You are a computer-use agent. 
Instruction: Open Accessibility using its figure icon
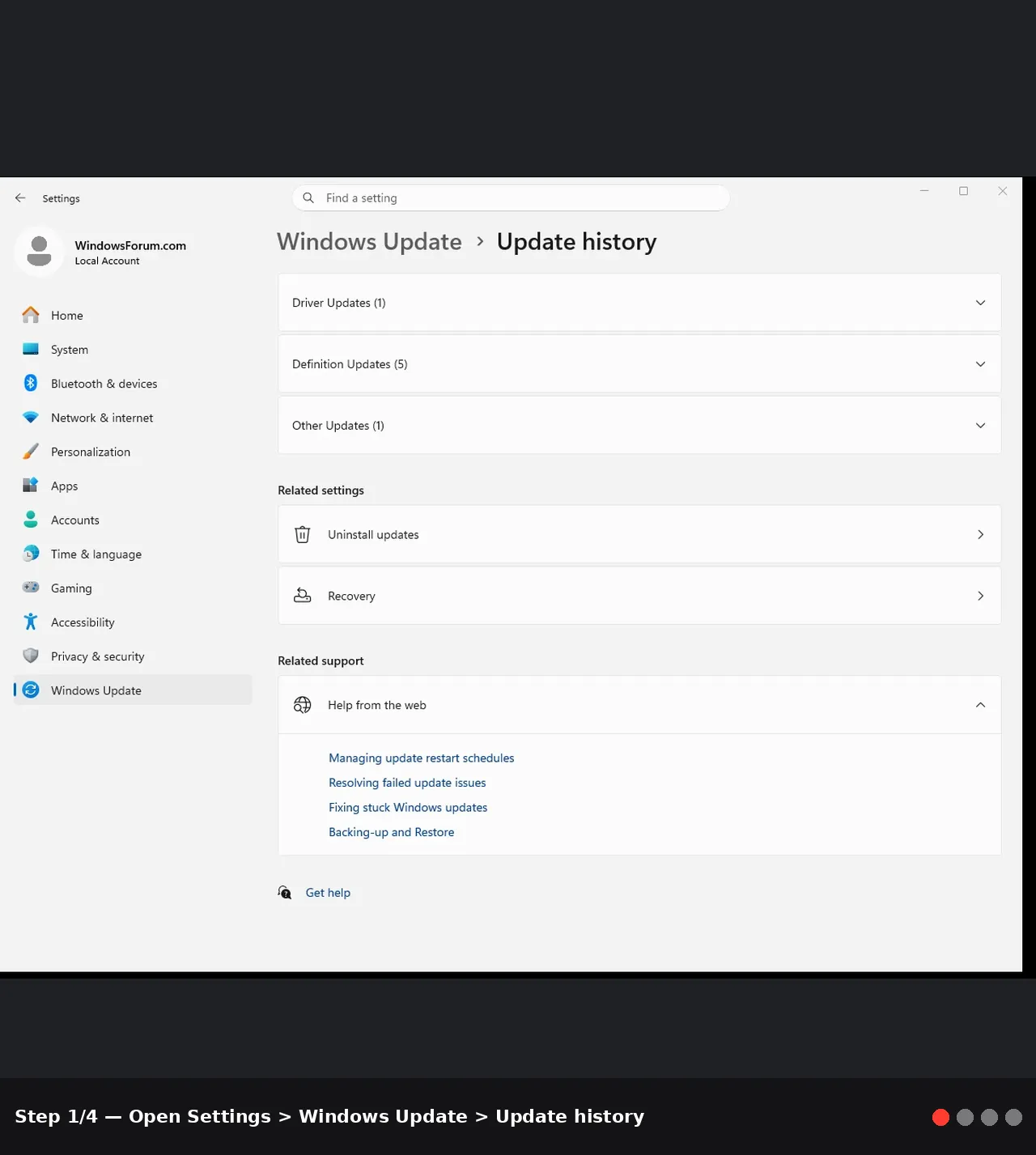(31, 622)
